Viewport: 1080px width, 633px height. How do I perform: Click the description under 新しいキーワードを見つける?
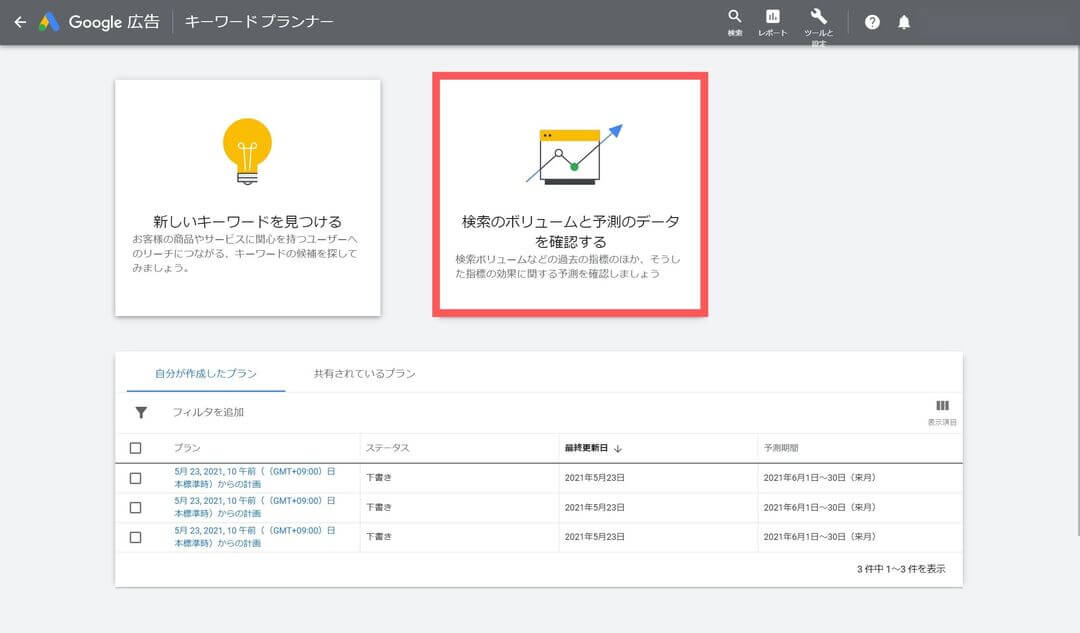[245, 253]
